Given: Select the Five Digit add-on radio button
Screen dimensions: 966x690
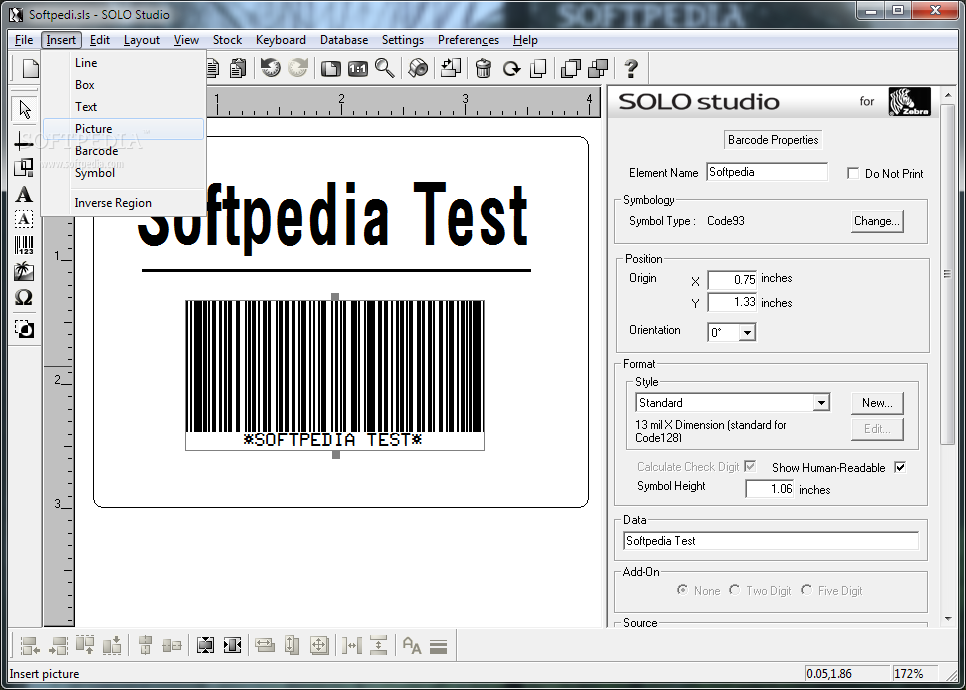Looking at the screenshot, I should 806,590.
